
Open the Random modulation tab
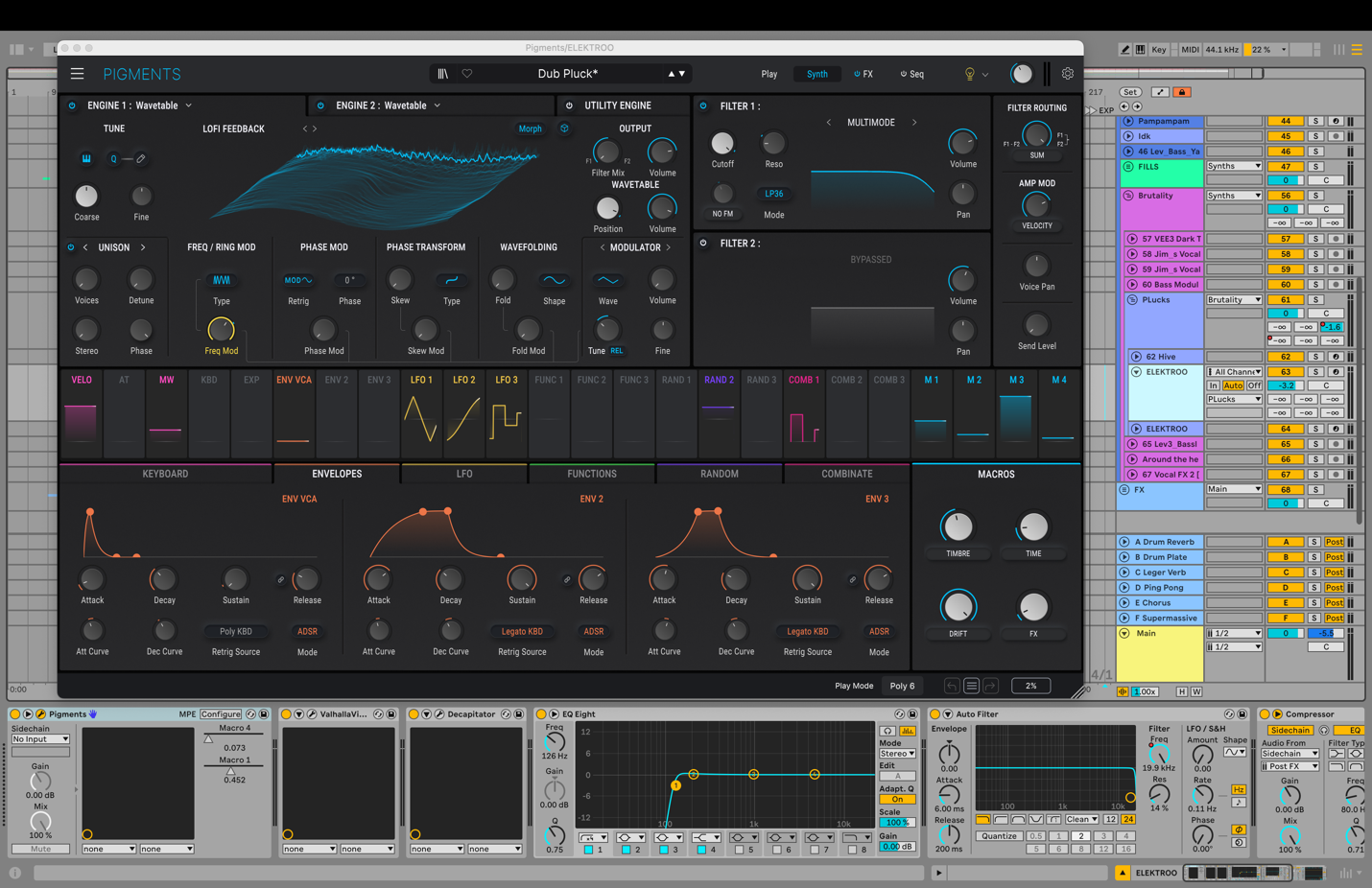click(720, 474)
